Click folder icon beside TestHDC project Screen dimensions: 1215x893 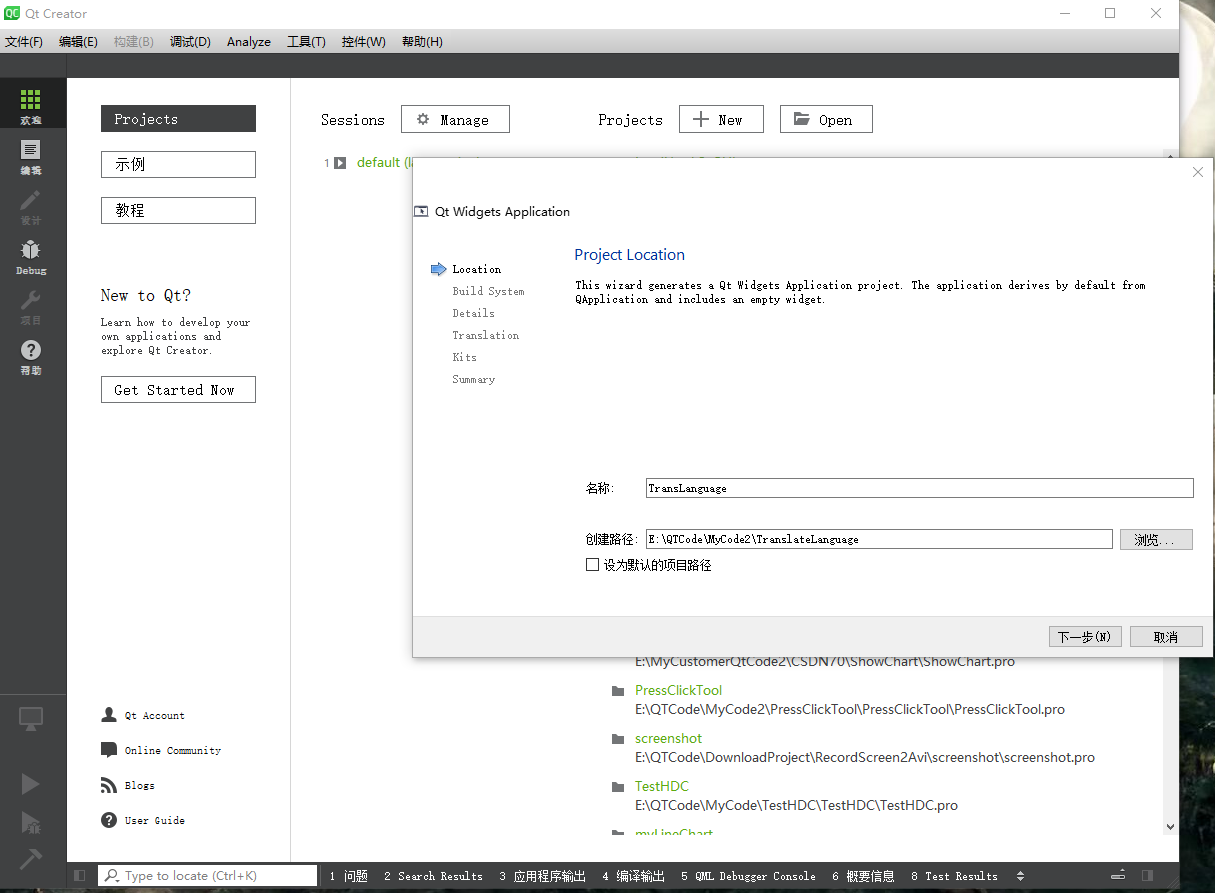618,787
